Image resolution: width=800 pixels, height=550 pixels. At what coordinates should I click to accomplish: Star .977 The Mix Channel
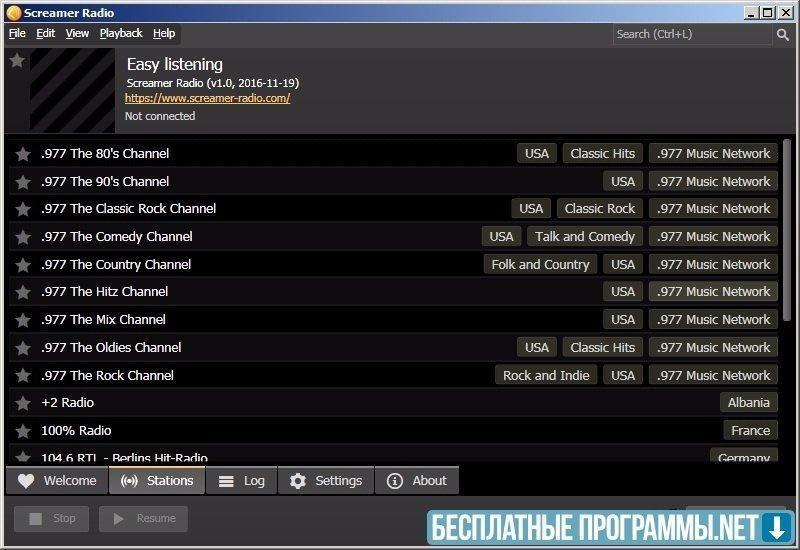[x=22, y=320]
